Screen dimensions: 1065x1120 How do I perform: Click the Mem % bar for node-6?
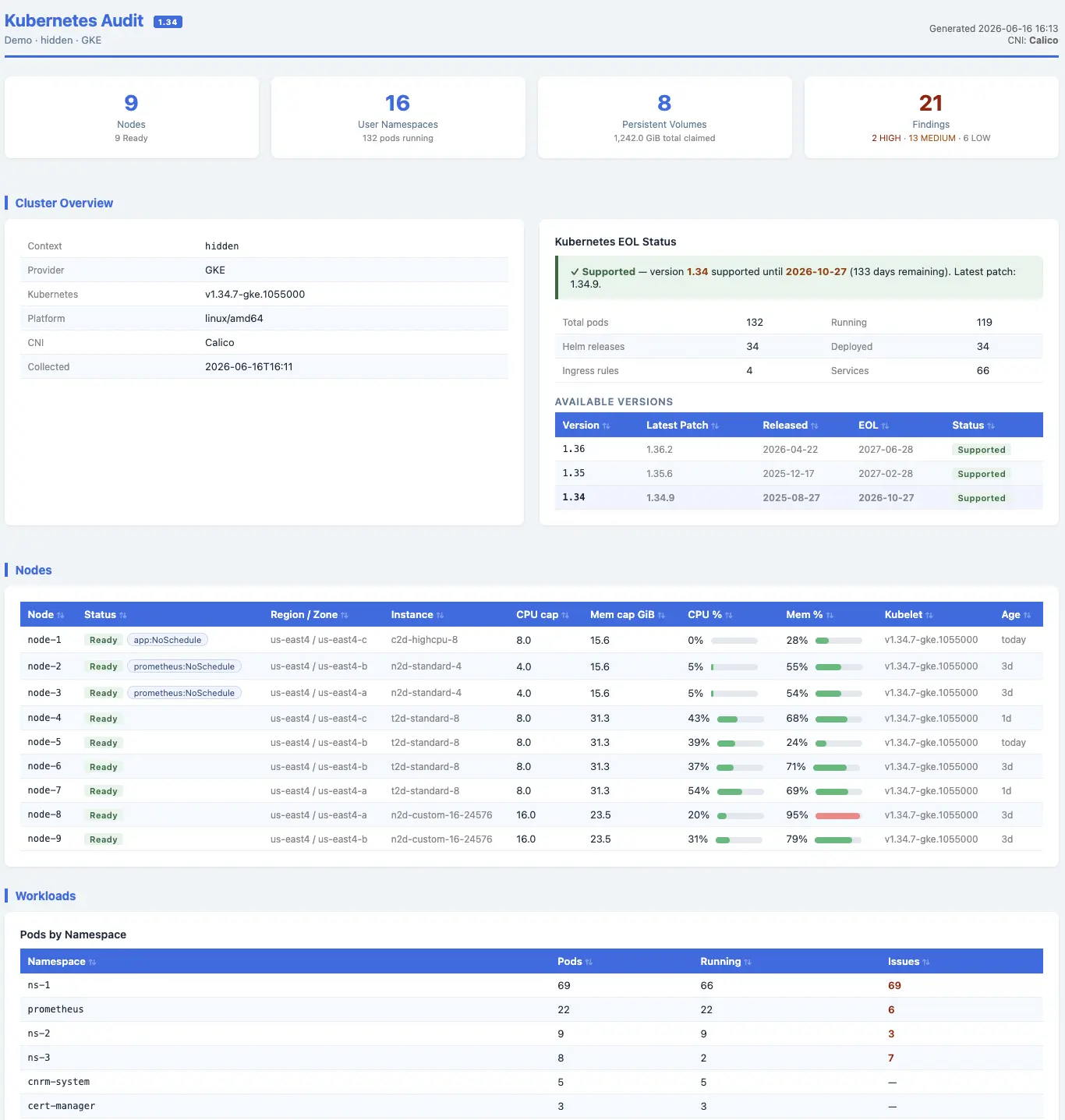click(x=838, y=767)
